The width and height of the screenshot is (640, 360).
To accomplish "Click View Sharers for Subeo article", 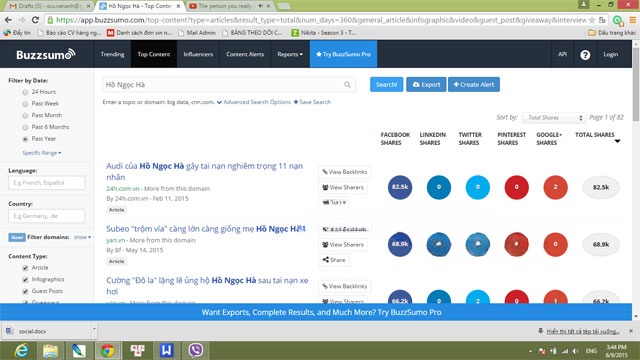I will point(343,244).
